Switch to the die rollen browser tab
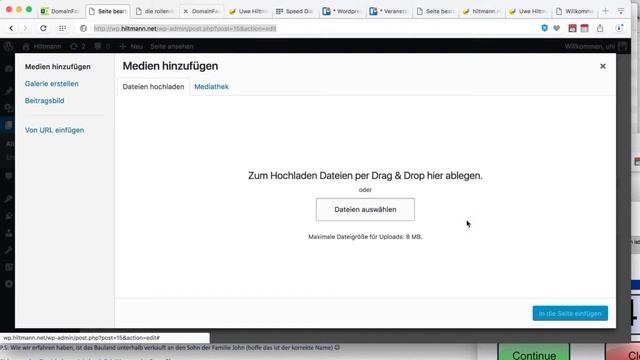 [154, 11]
